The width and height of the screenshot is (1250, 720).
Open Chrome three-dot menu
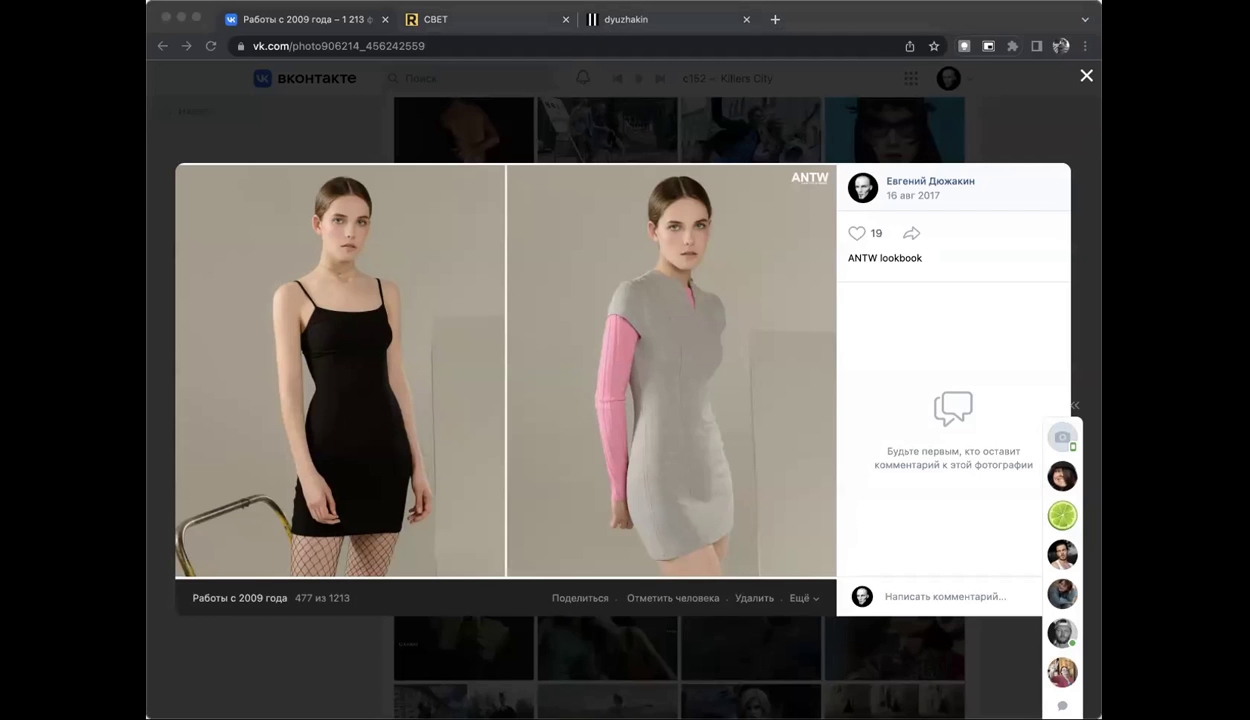(x=1085, y=46)
